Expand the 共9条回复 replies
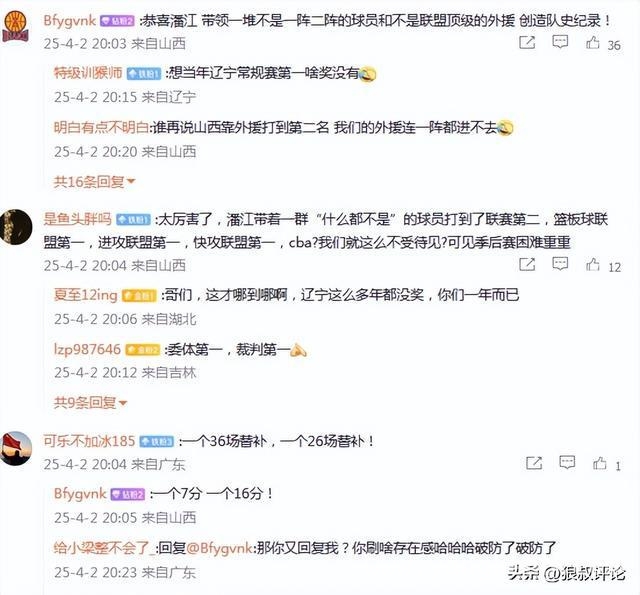640x595 pixels. (90, 403)
